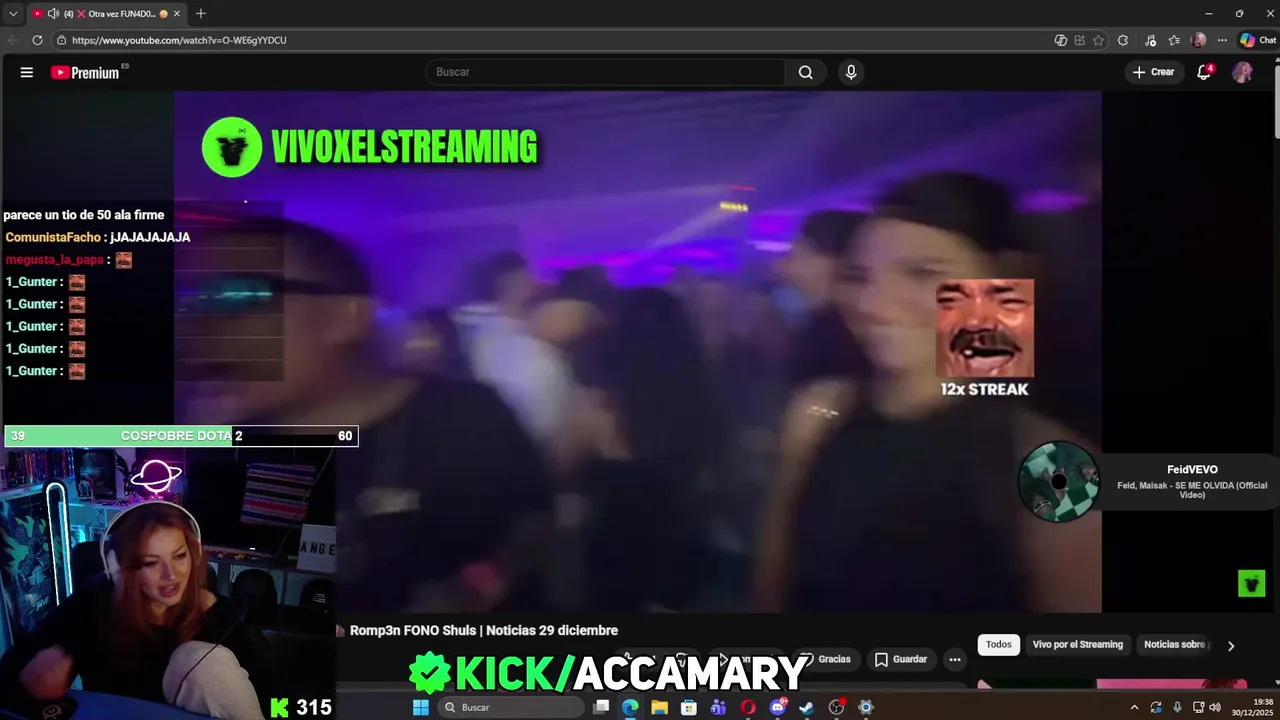1280x720 pixels.
Task: Open Discord from taskbar
Action: [x=778, y=707]
